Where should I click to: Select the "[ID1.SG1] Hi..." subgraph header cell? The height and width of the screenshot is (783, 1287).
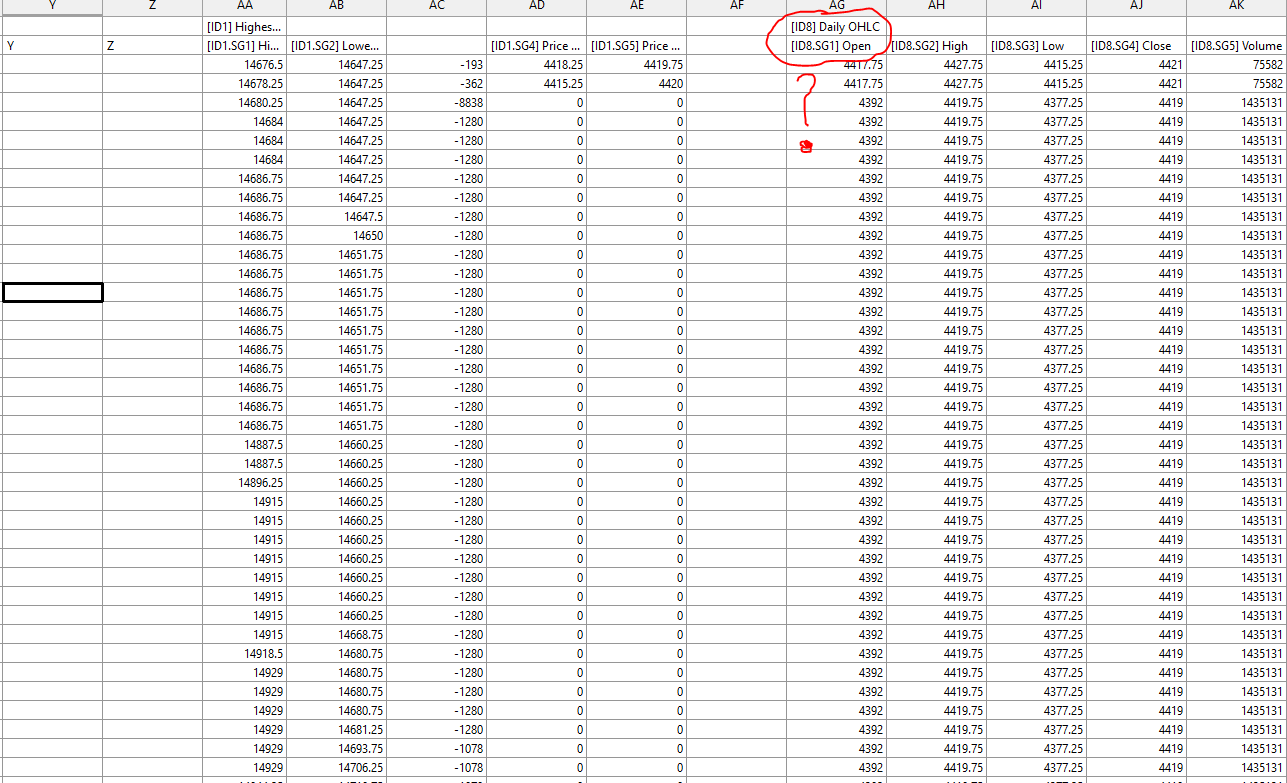click(244, 46)
